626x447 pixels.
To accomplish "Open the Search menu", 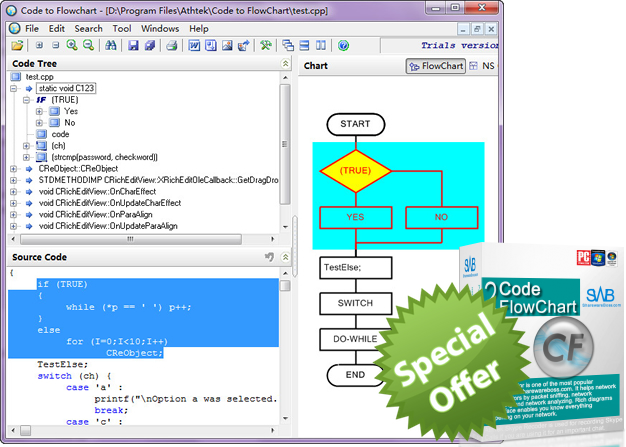I will click(88, 29).
